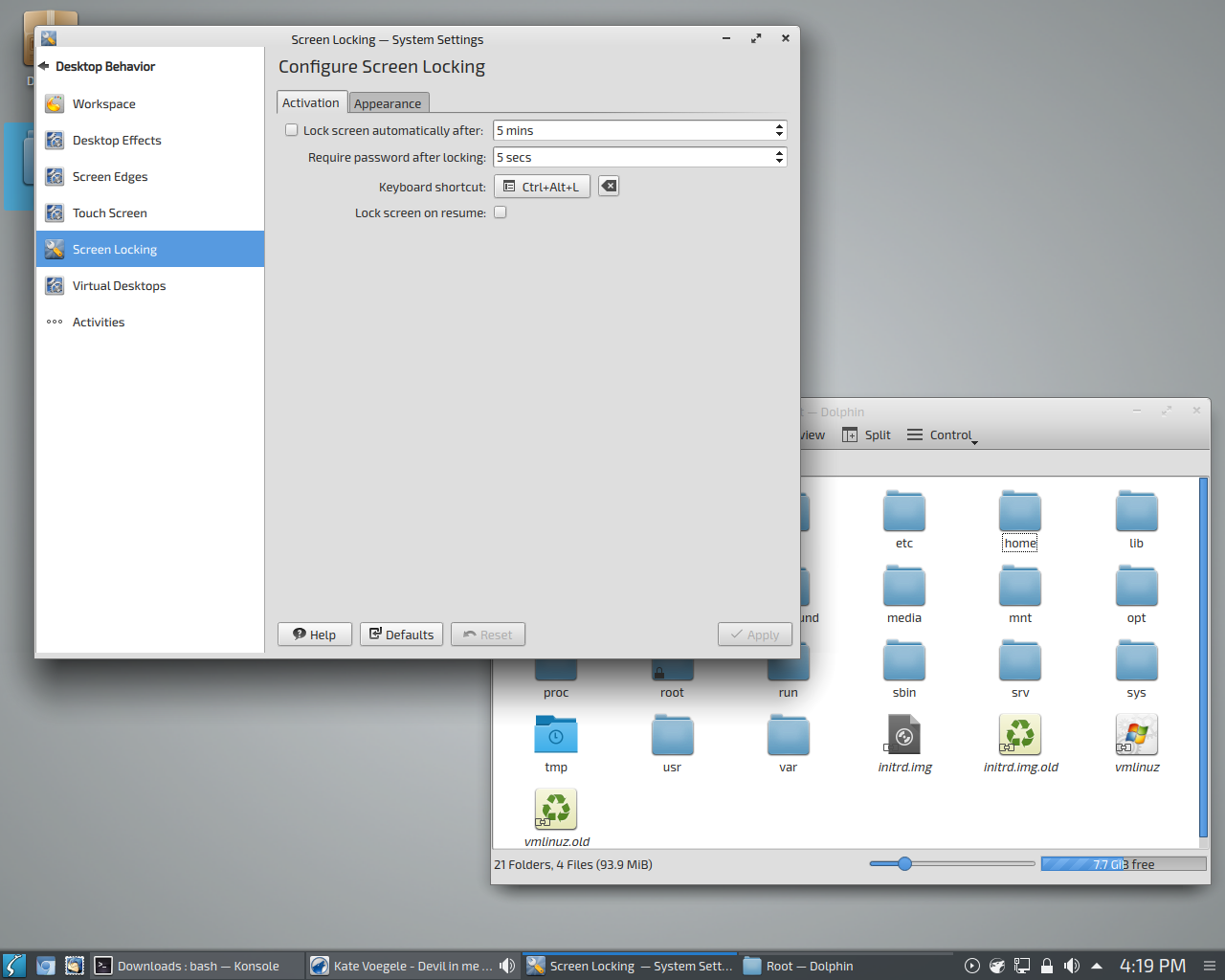
Task: Open Dolphin's Control menu
Action: [942, 434]
